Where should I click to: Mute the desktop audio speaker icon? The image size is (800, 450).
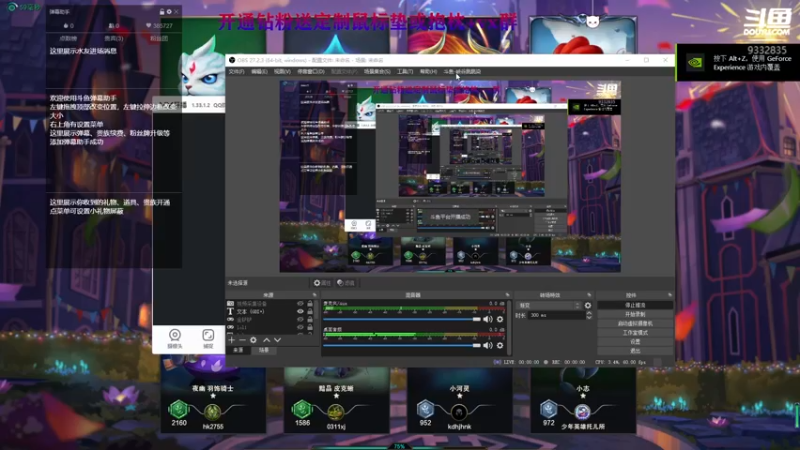(488, 345)
